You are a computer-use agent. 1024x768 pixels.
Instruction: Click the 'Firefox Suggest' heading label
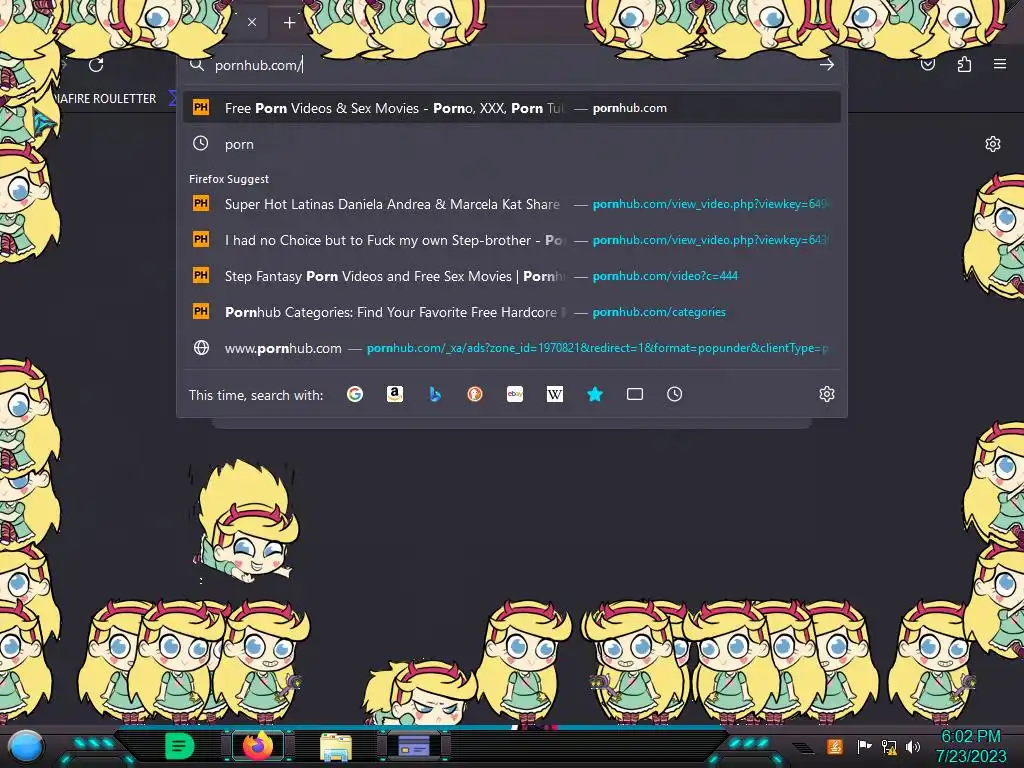coord(229,179)
